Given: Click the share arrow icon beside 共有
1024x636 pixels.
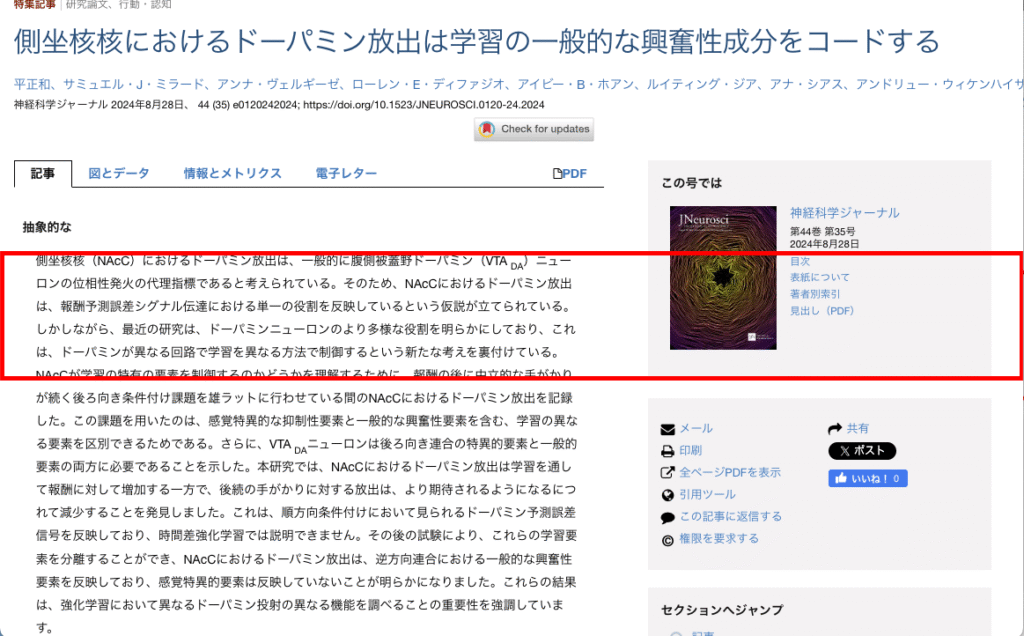Looking at the screenshot, I should pos(836,429).
